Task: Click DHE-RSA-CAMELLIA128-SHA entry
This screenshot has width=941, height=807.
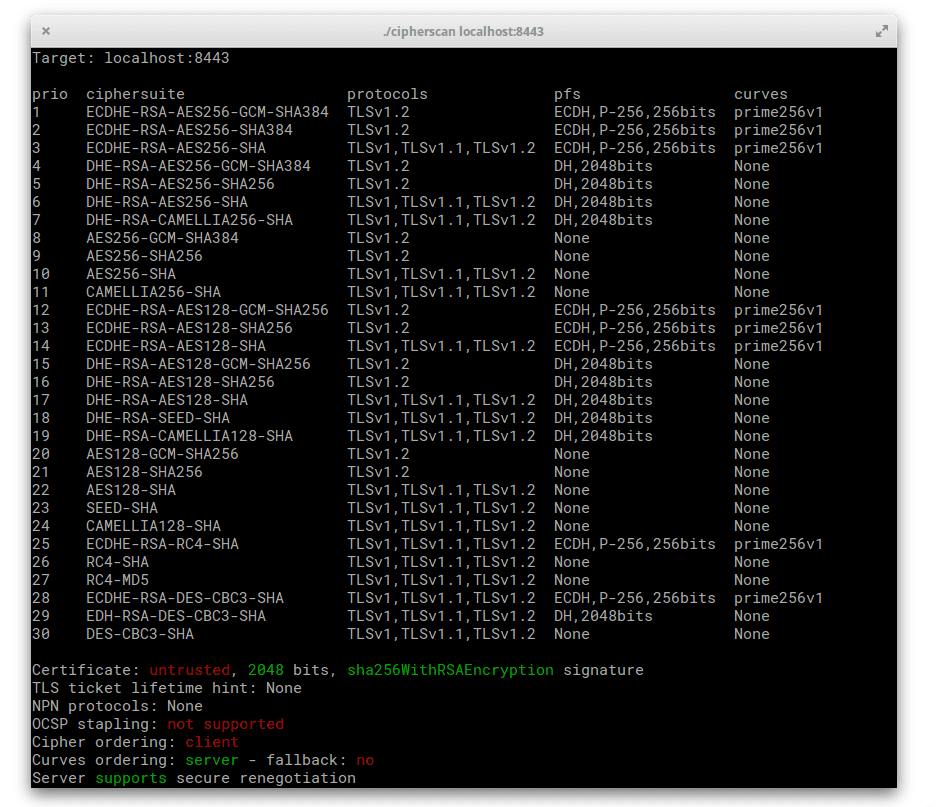Action: (190, 436)
